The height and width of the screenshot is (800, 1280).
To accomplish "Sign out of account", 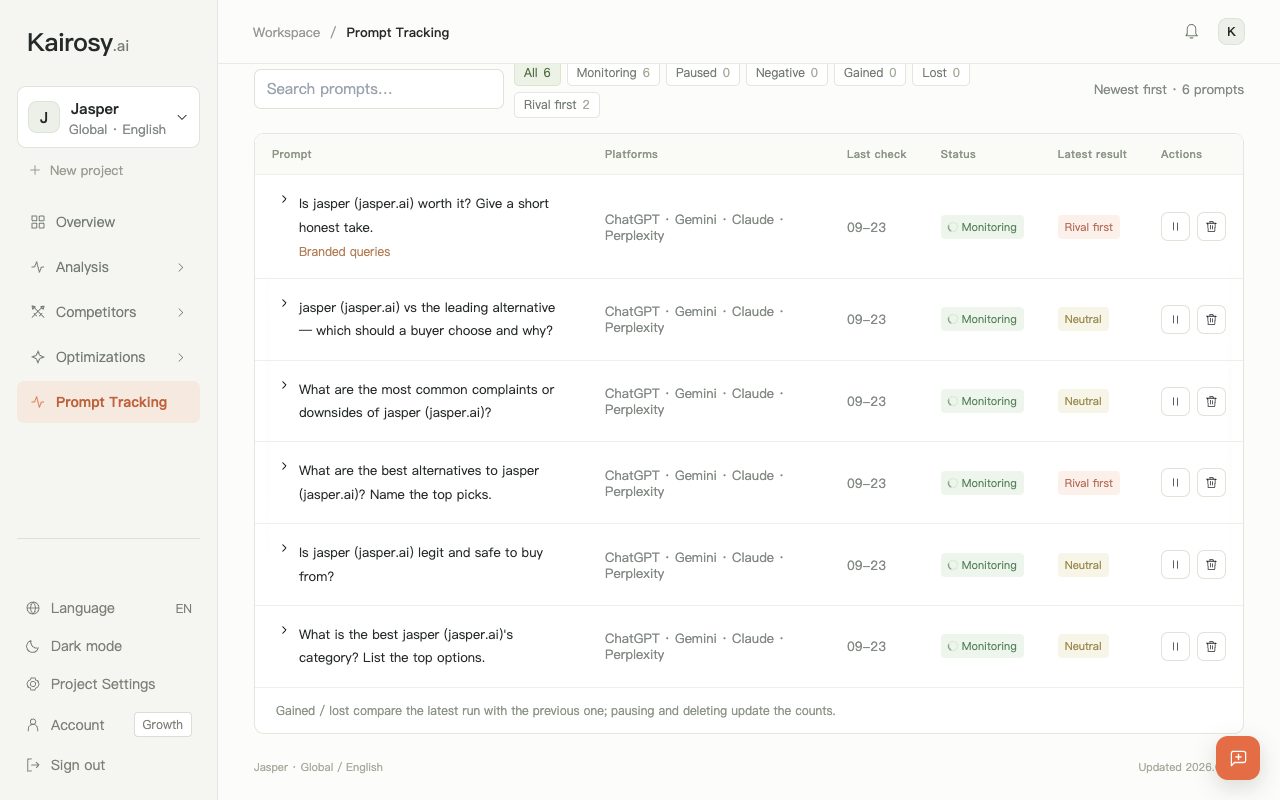I will point(108,765).
